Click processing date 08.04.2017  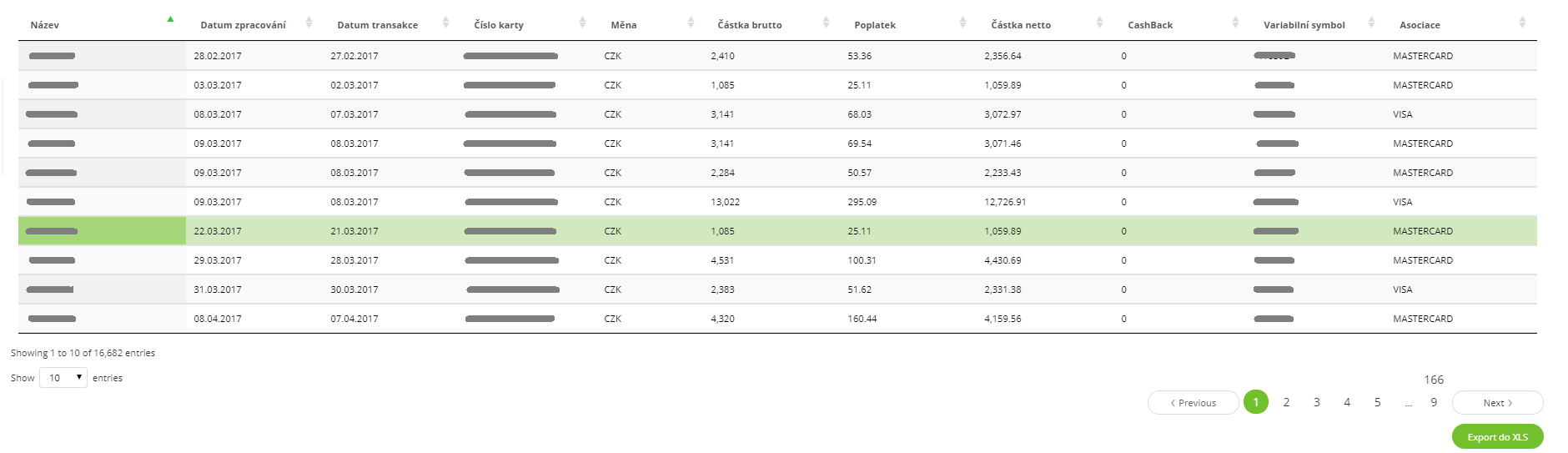coord(218,319)
